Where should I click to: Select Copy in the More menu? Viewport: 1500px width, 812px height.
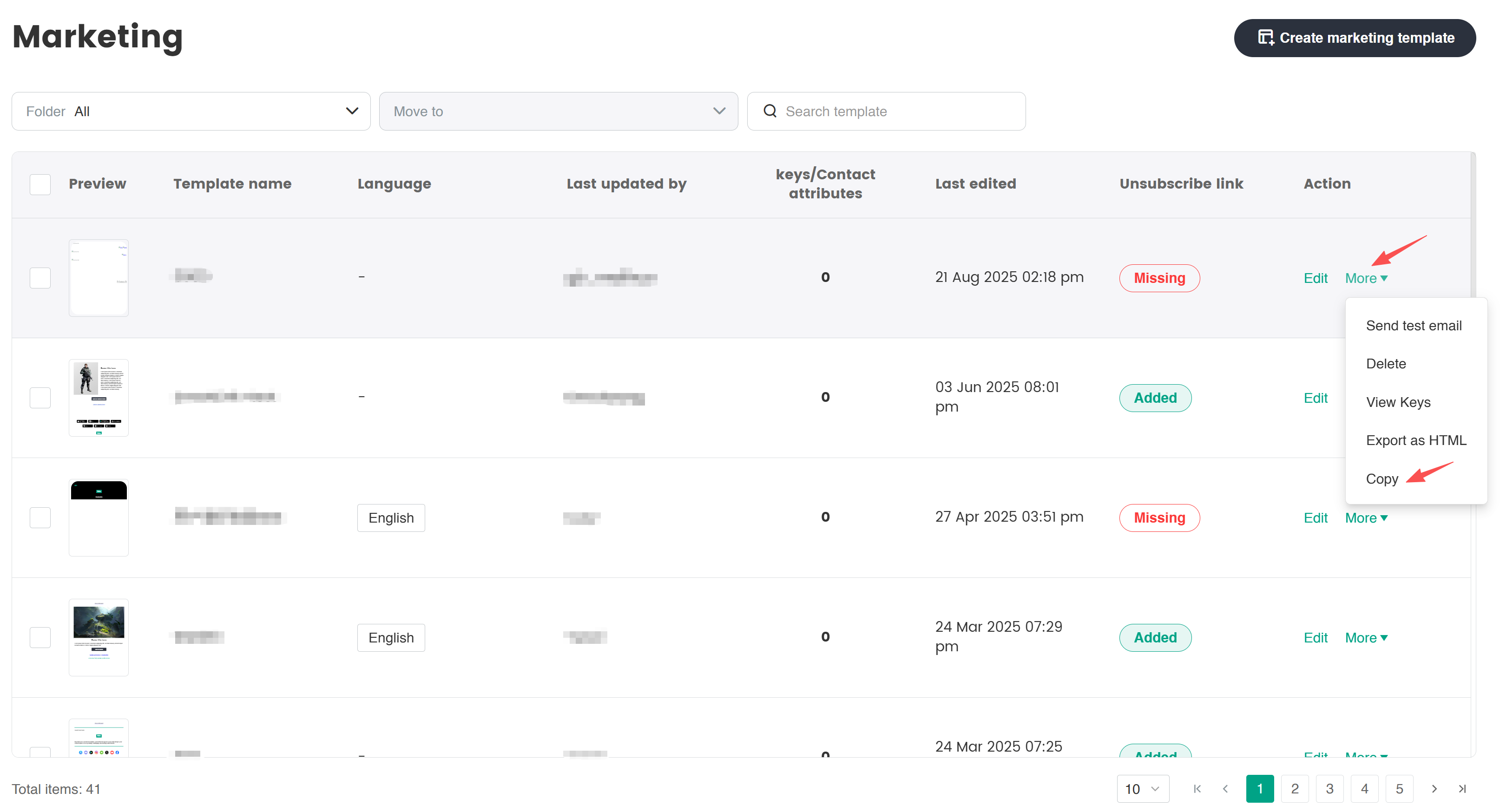(1381, 478)
